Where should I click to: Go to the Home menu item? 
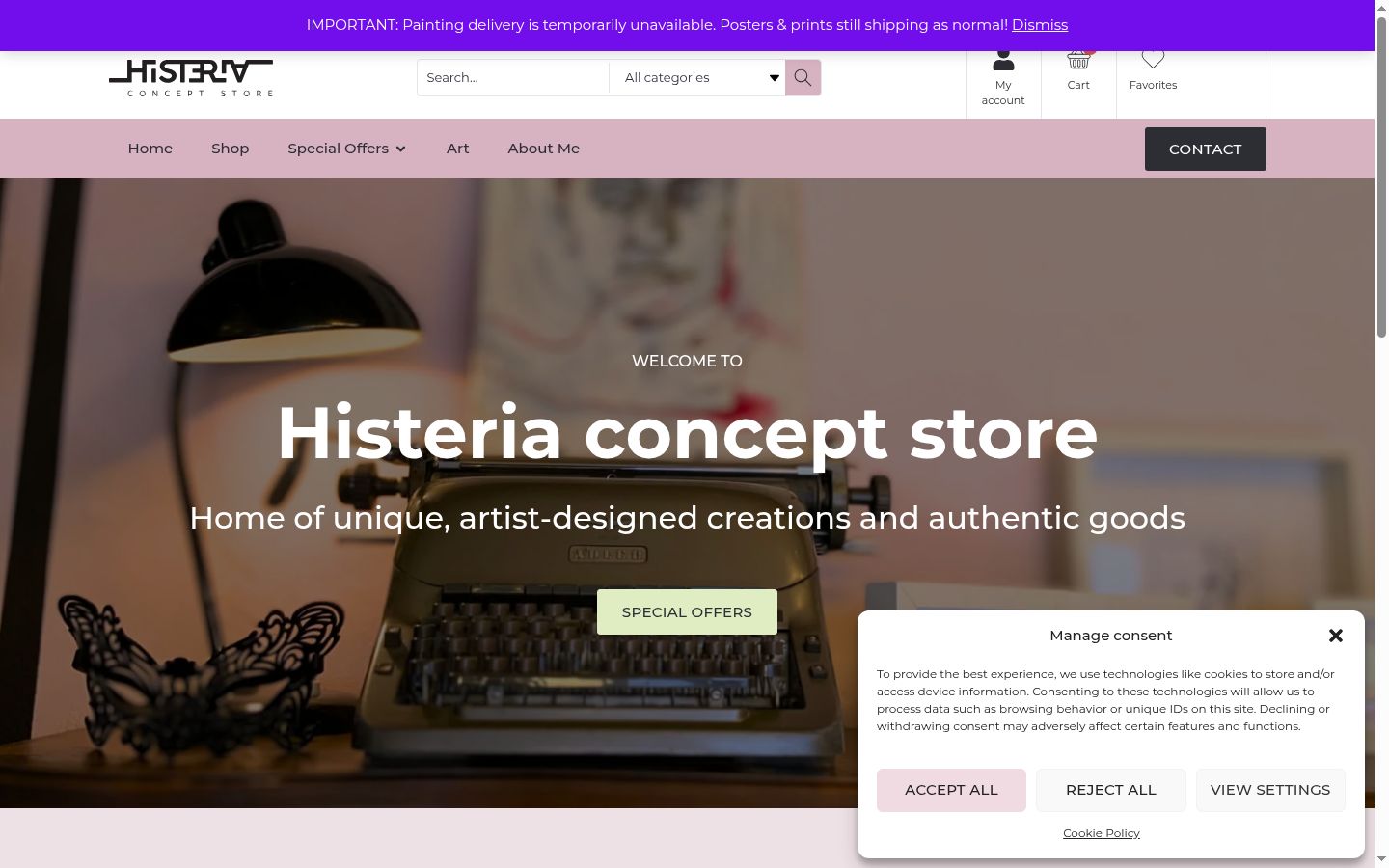click(x=150, y=149)
